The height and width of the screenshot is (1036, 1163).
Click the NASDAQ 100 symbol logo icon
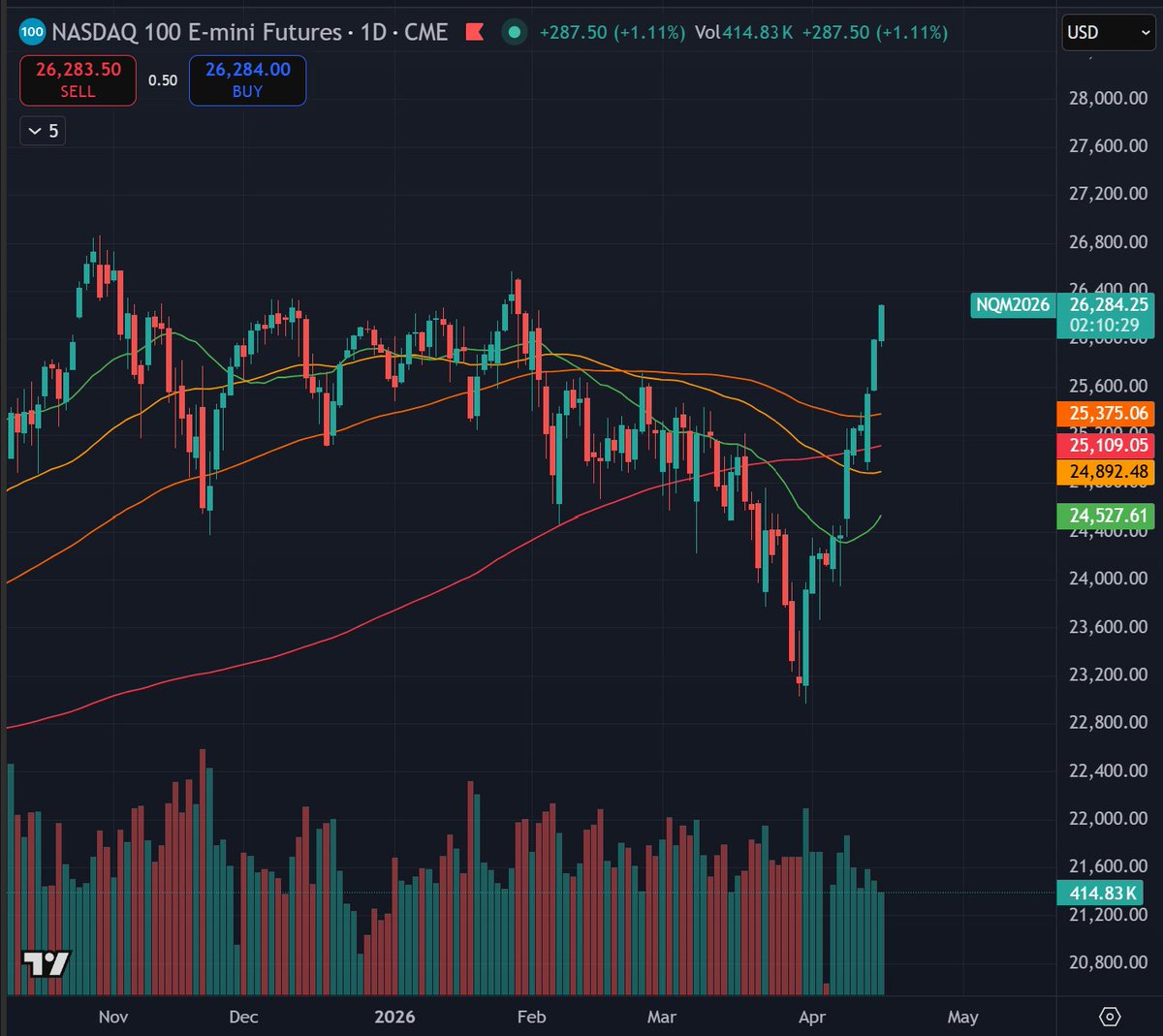(32, 32)
